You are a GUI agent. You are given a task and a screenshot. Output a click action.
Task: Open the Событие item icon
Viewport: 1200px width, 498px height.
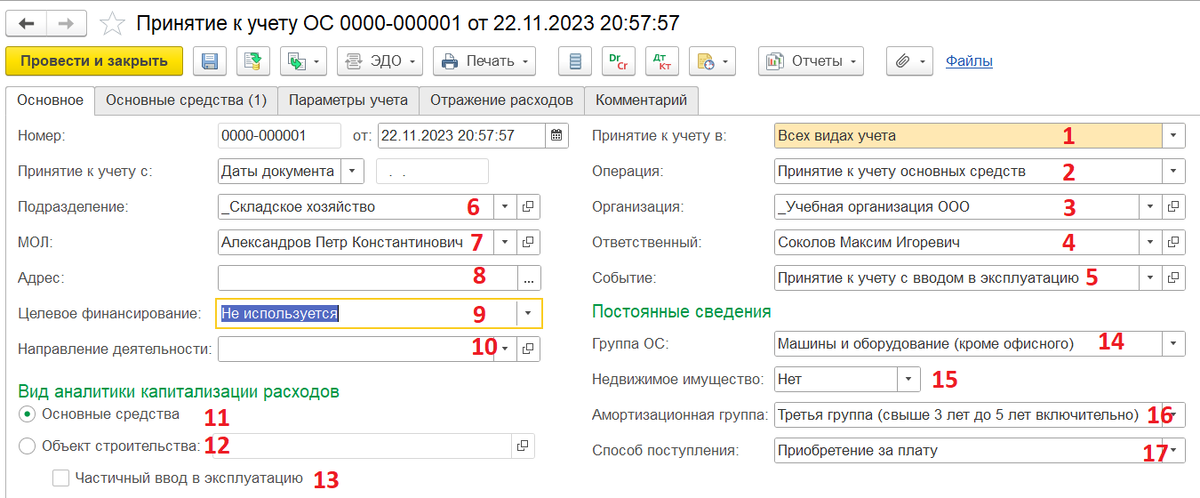tap(1174, 277)
